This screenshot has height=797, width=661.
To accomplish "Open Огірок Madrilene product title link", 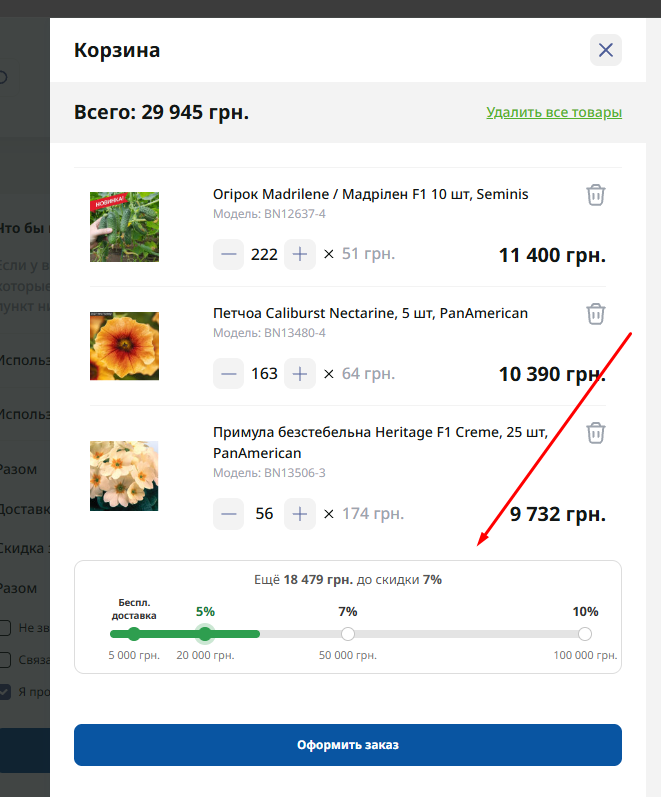I will click(370, 194).
